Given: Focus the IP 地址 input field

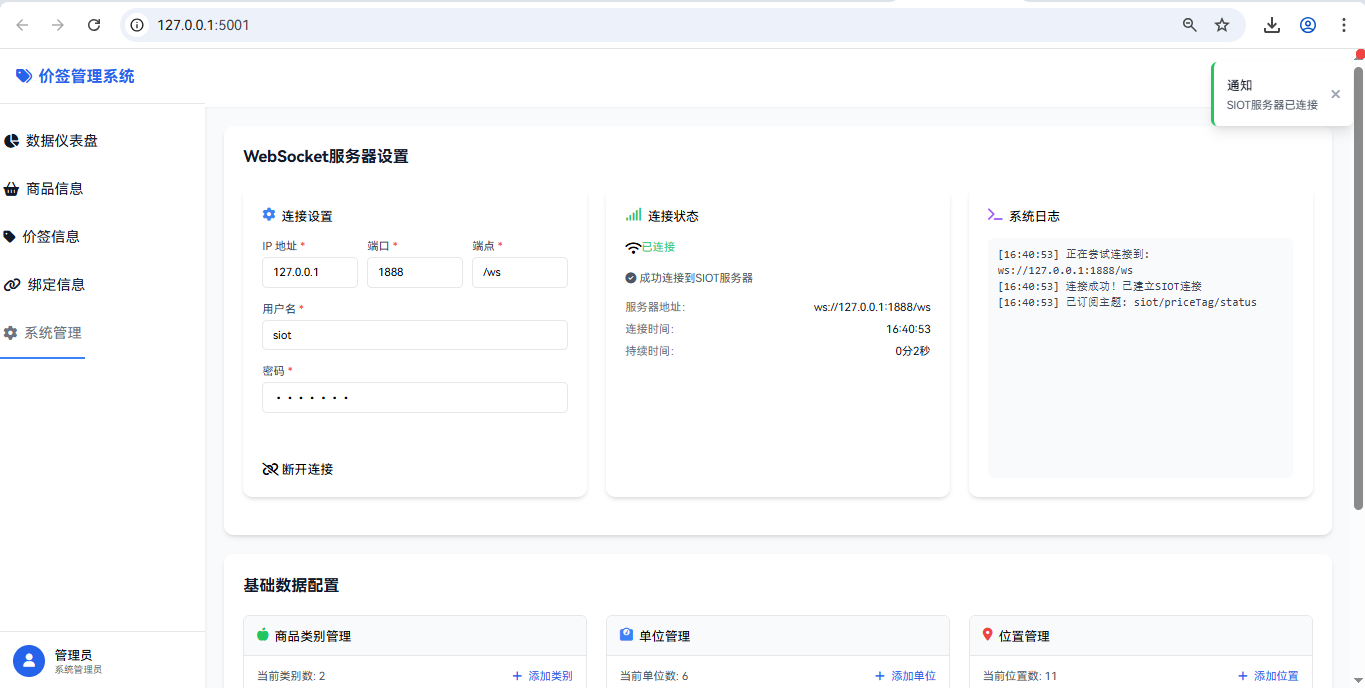Looking at the screenshot, I should coord(310,272).
